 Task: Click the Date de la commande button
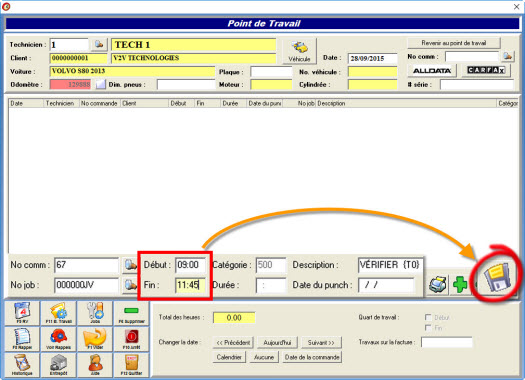tap(312, 357)
